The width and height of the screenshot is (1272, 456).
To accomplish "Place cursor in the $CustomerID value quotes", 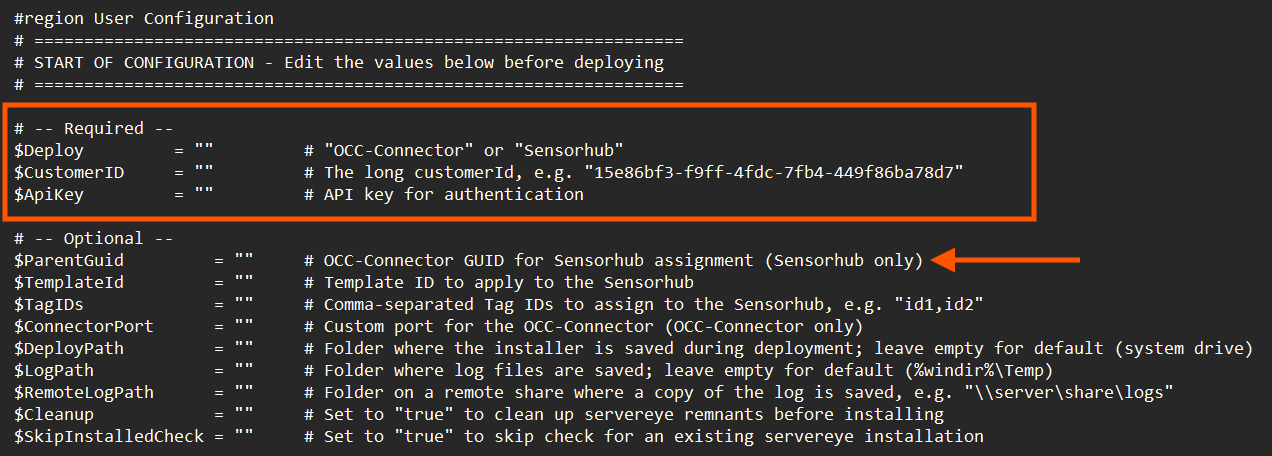I will click(x=204, y=172).
